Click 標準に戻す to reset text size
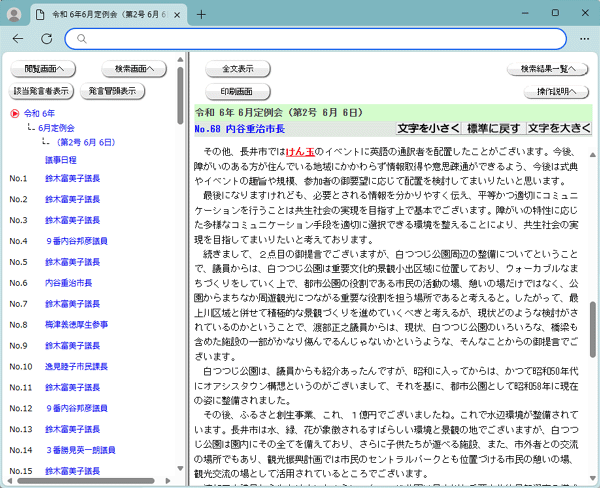600x488 pixels. pyautogui.click(x=494, y=128)
